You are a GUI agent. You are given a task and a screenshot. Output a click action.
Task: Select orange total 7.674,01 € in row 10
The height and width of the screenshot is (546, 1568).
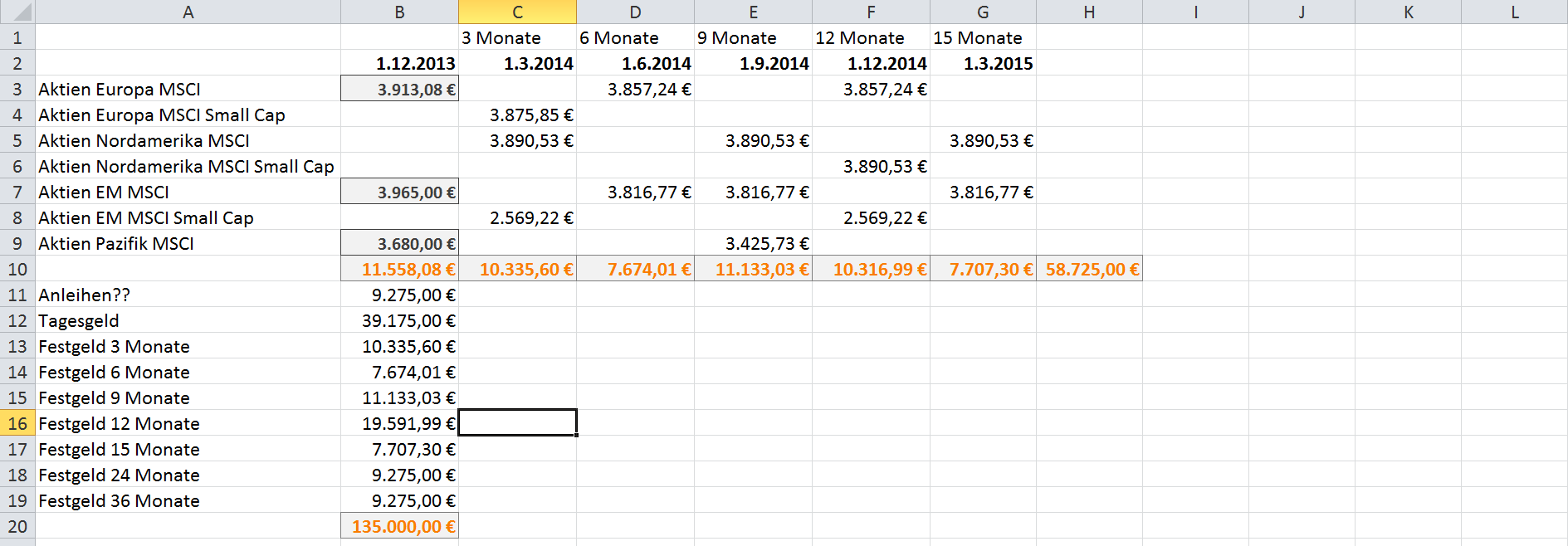[x=635, y=269]
